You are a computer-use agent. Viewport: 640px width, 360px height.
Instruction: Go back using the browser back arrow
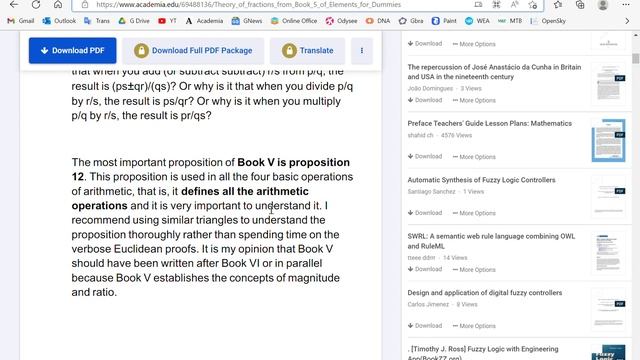pyautogui.click(x=14, y=4)
